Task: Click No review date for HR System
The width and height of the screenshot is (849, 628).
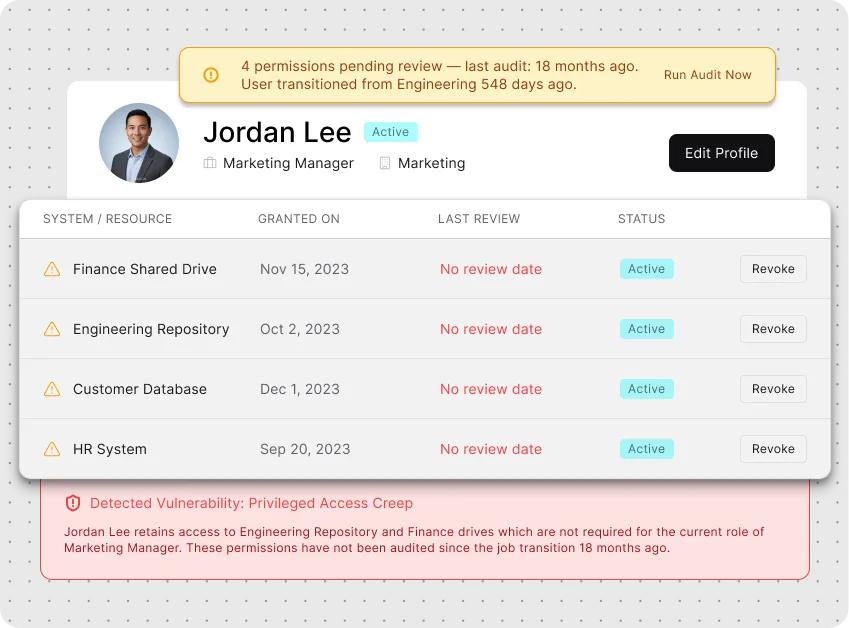Action: coord(491,449)
